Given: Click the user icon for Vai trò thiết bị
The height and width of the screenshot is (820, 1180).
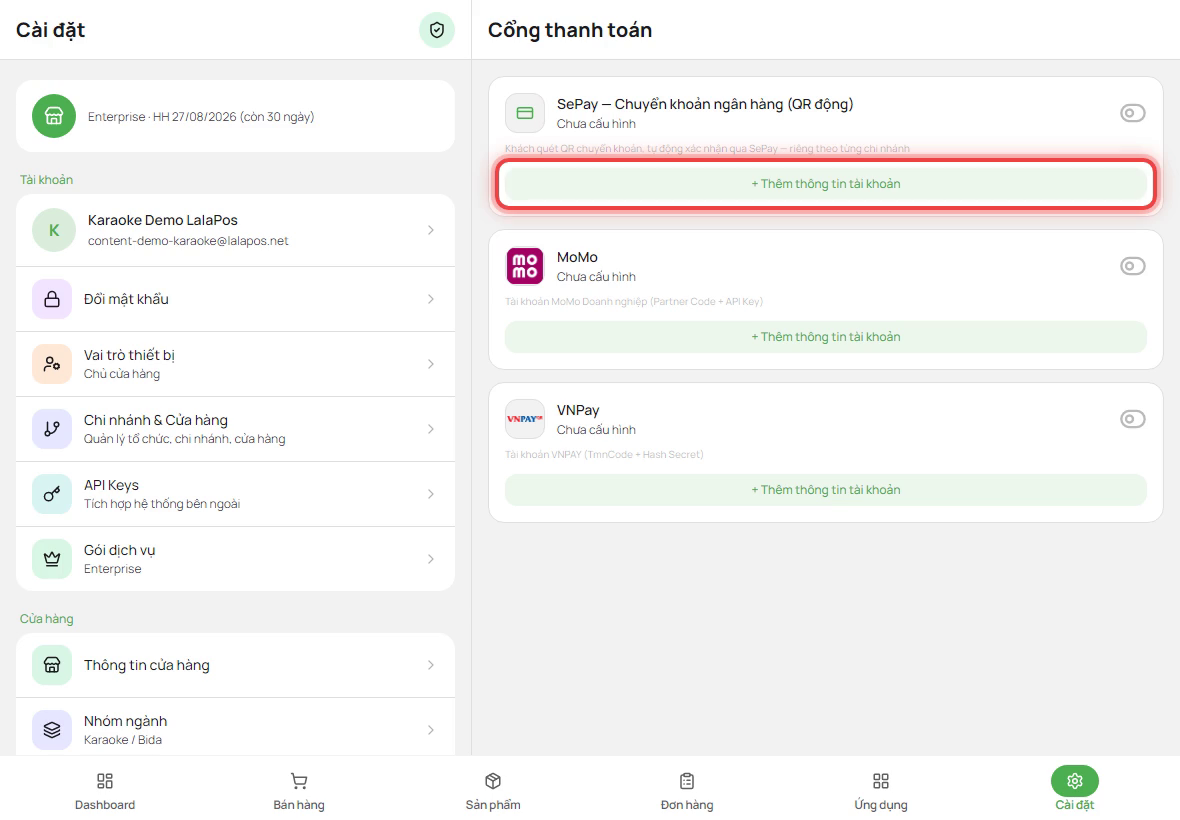Looking at the screenshot, I should tap(52, 364).
